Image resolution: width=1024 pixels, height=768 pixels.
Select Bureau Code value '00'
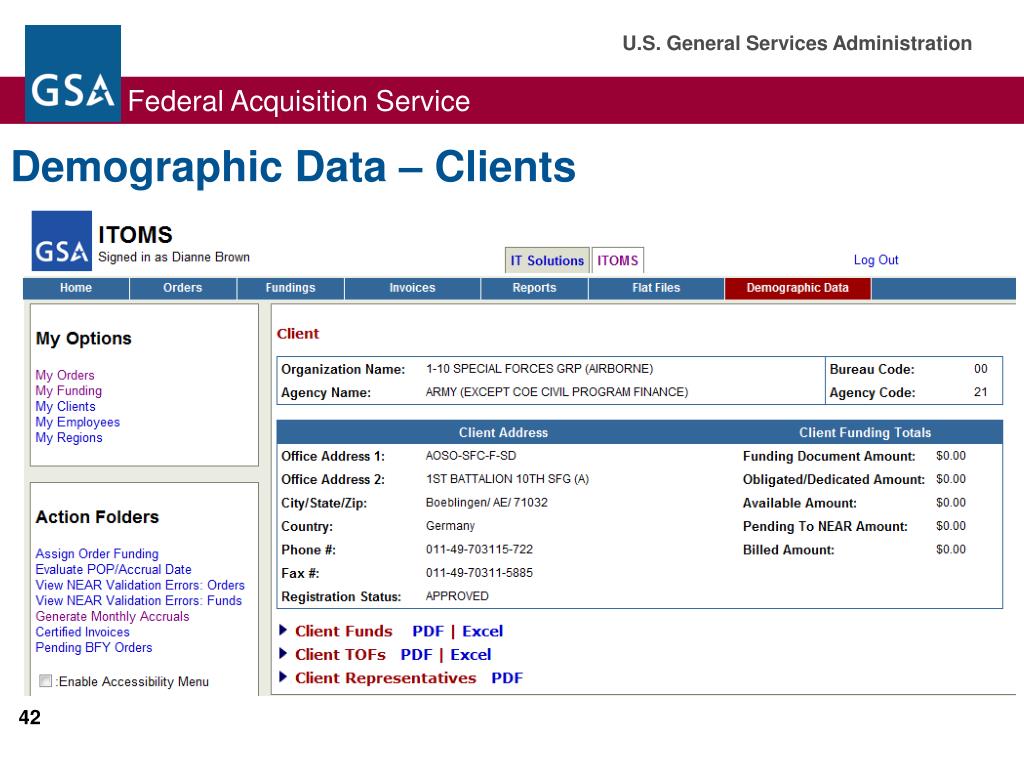pyautogui.click(x=981, y=369)
